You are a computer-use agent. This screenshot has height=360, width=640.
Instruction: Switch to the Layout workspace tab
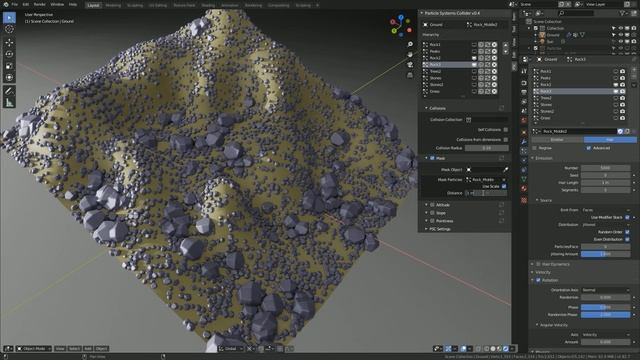coord(93,5)
